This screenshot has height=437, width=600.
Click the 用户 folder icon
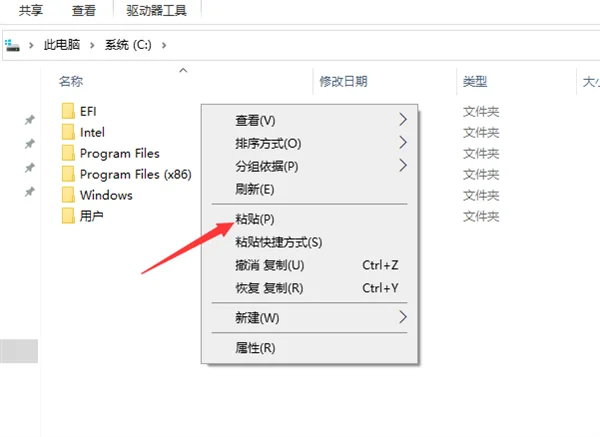(x=68, y=216)
